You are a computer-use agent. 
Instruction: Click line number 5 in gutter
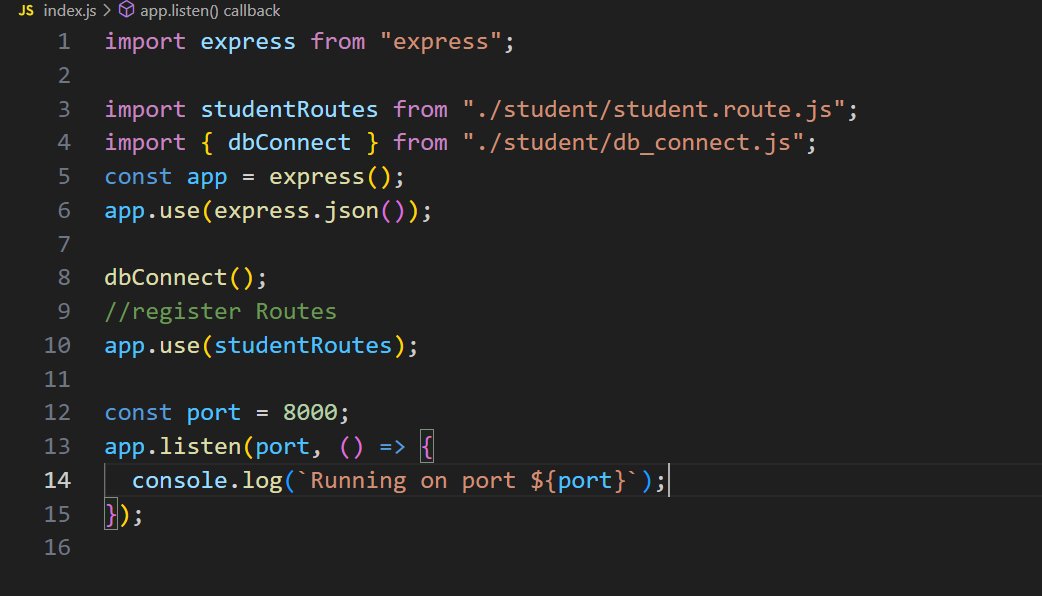click(x=64, y=177)
